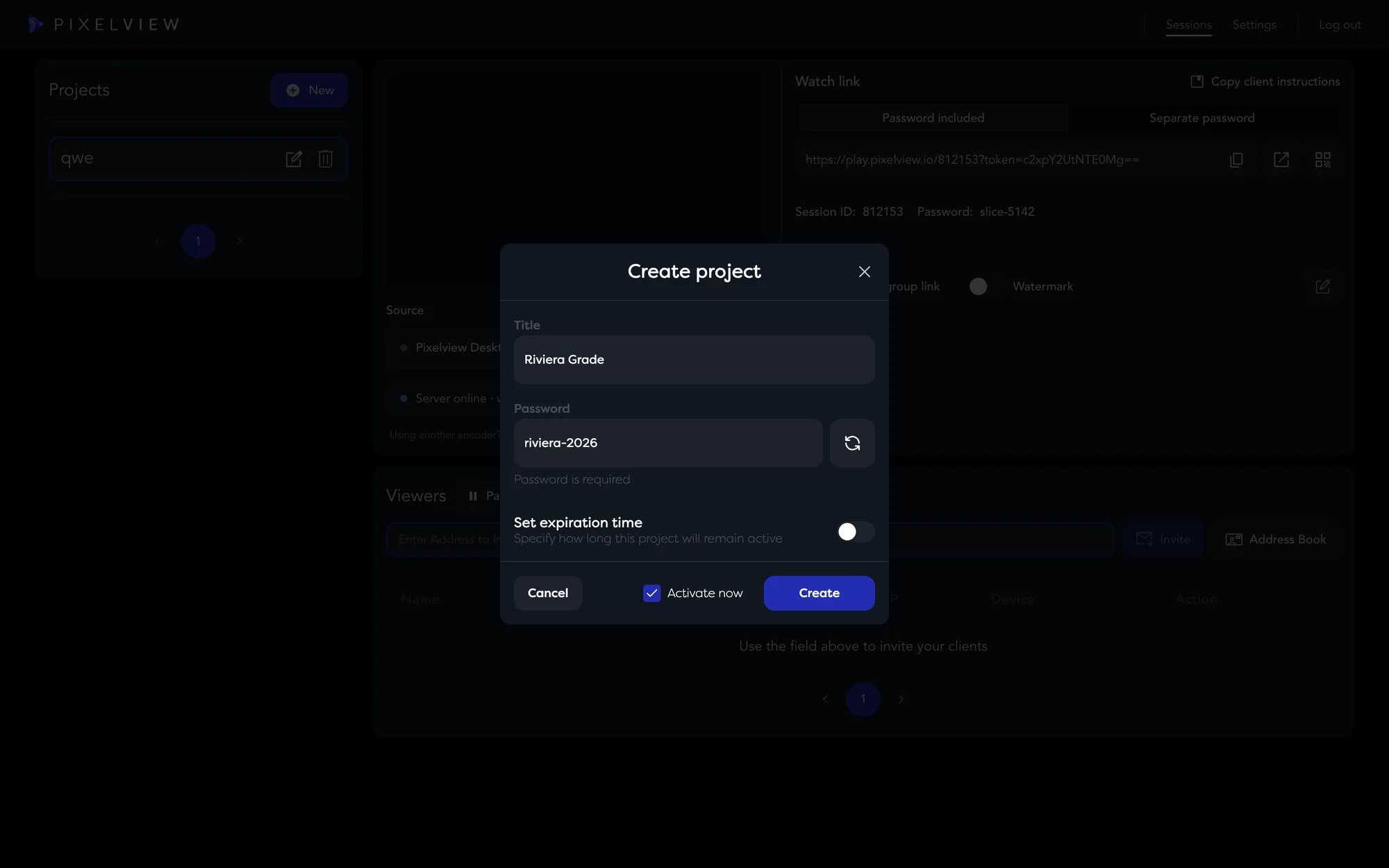Select the qwe project entry
The width and height of the screenshot is (1389, 868).
[198, 159]
